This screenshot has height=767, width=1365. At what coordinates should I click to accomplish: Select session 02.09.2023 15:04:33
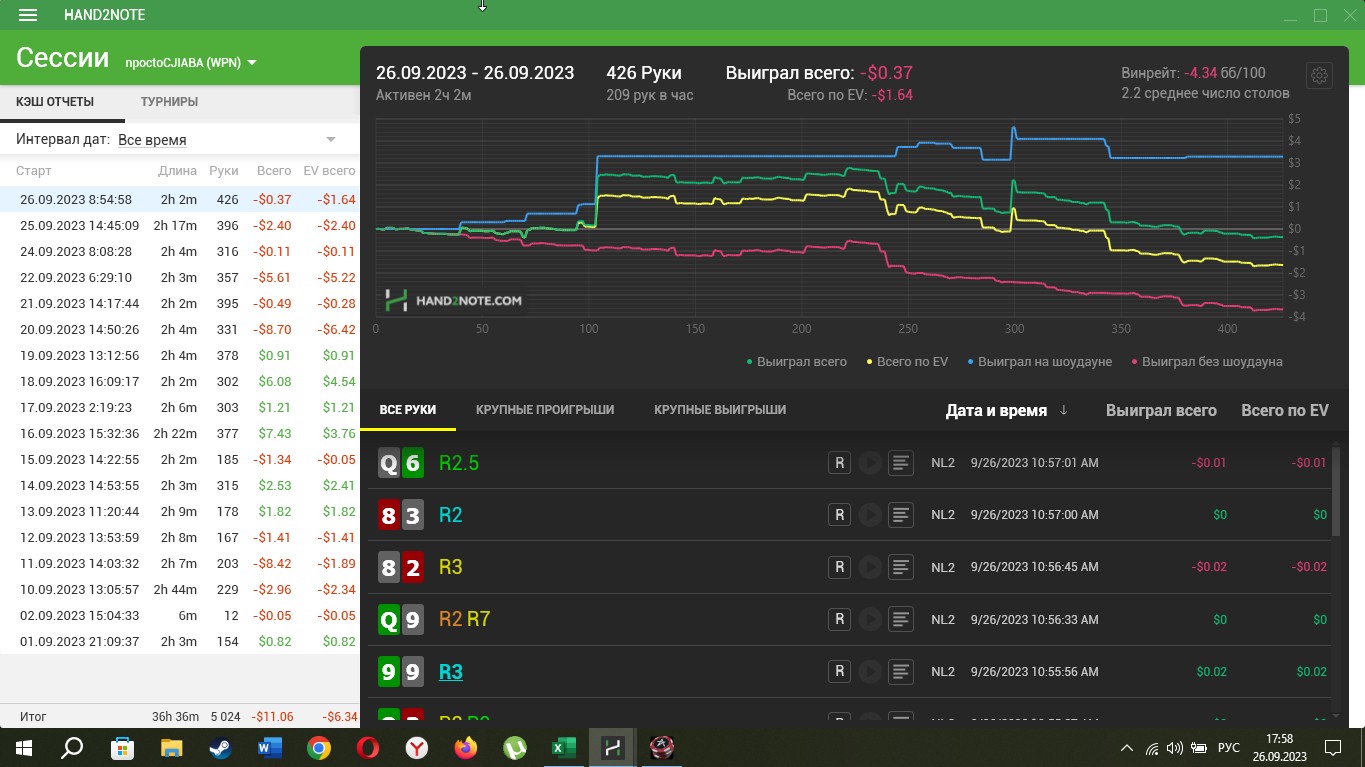(180, 615)
